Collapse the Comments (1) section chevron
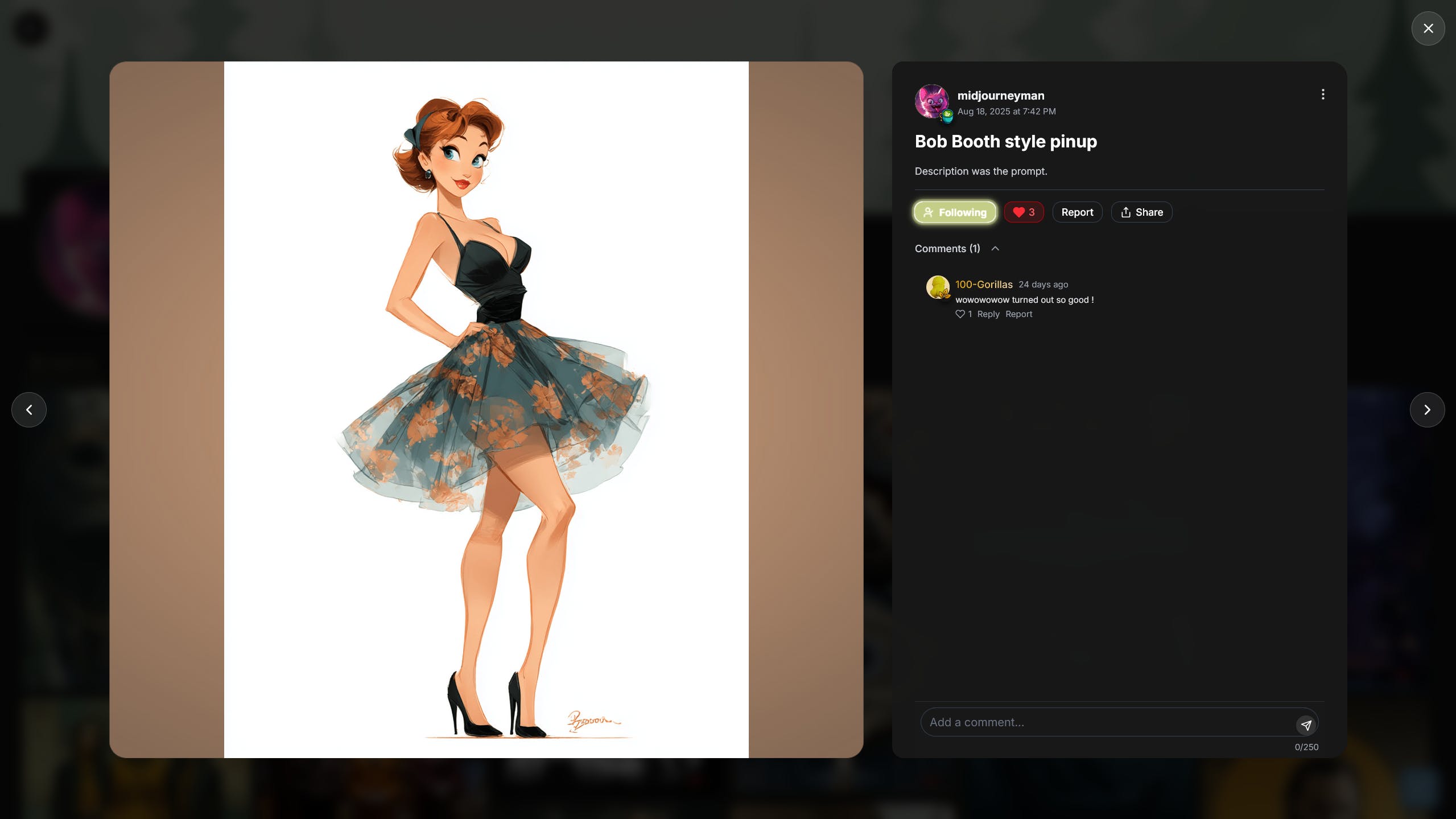The width and height of the screenshot is (1456, 819). (x=995, y=249)
